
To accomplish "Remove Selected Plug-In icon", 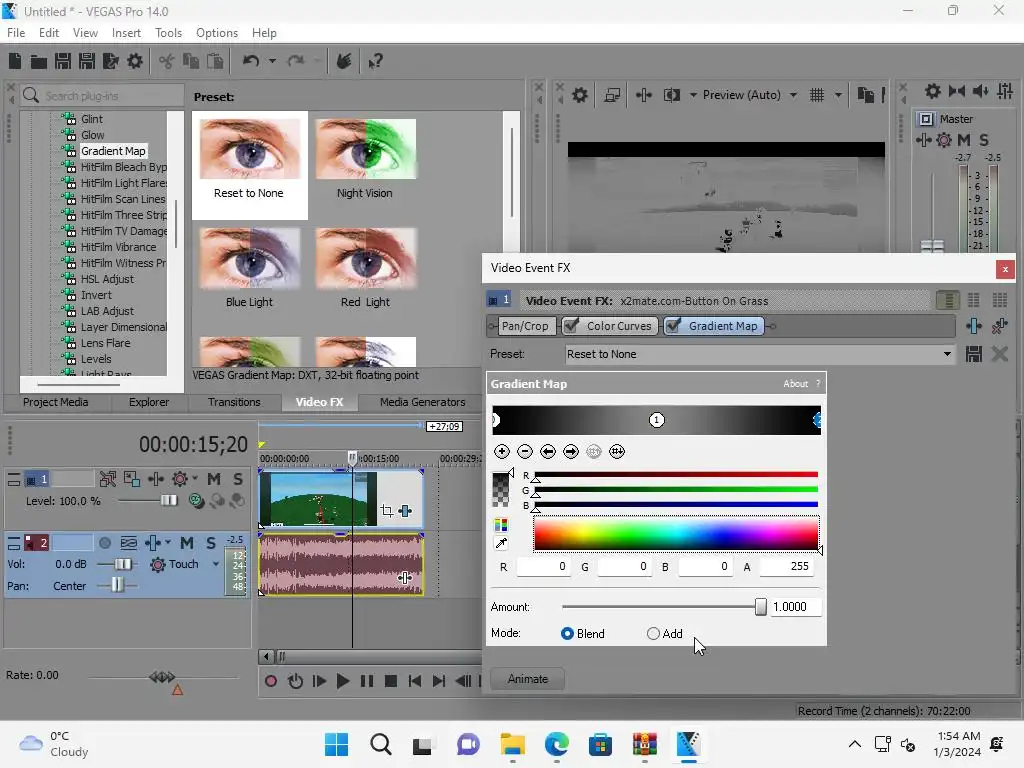I will coord(1000,326).
